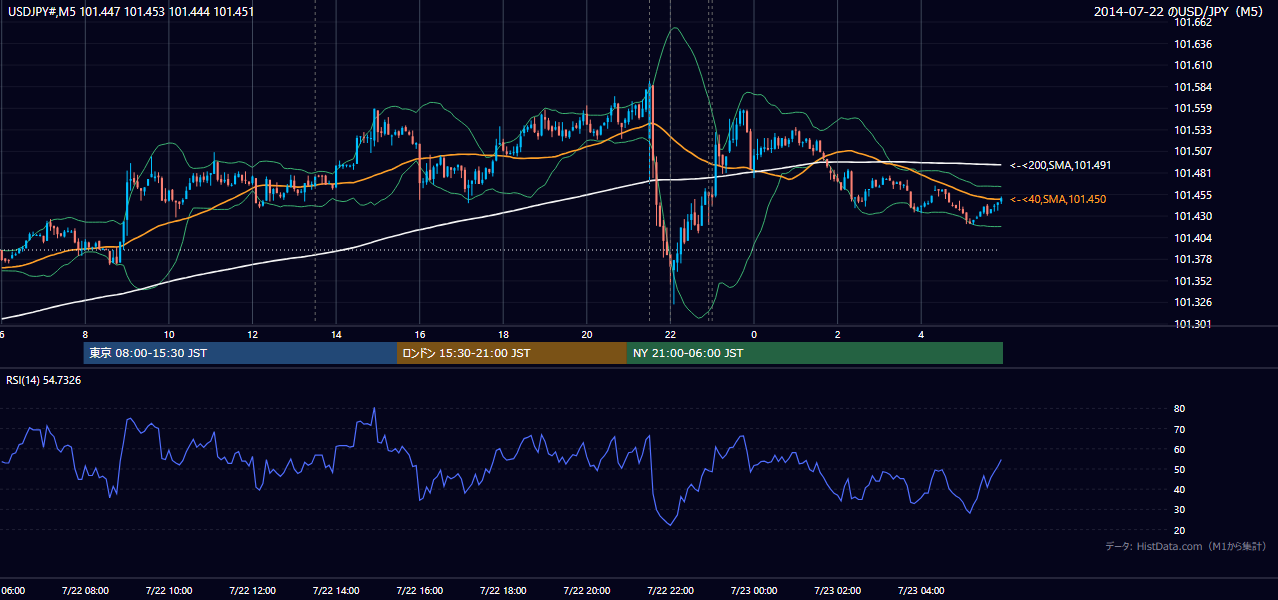Click hour label 14 under the price chart
Image resolution: width=1278 pixels, height=600 pixels.
(336, 335)
